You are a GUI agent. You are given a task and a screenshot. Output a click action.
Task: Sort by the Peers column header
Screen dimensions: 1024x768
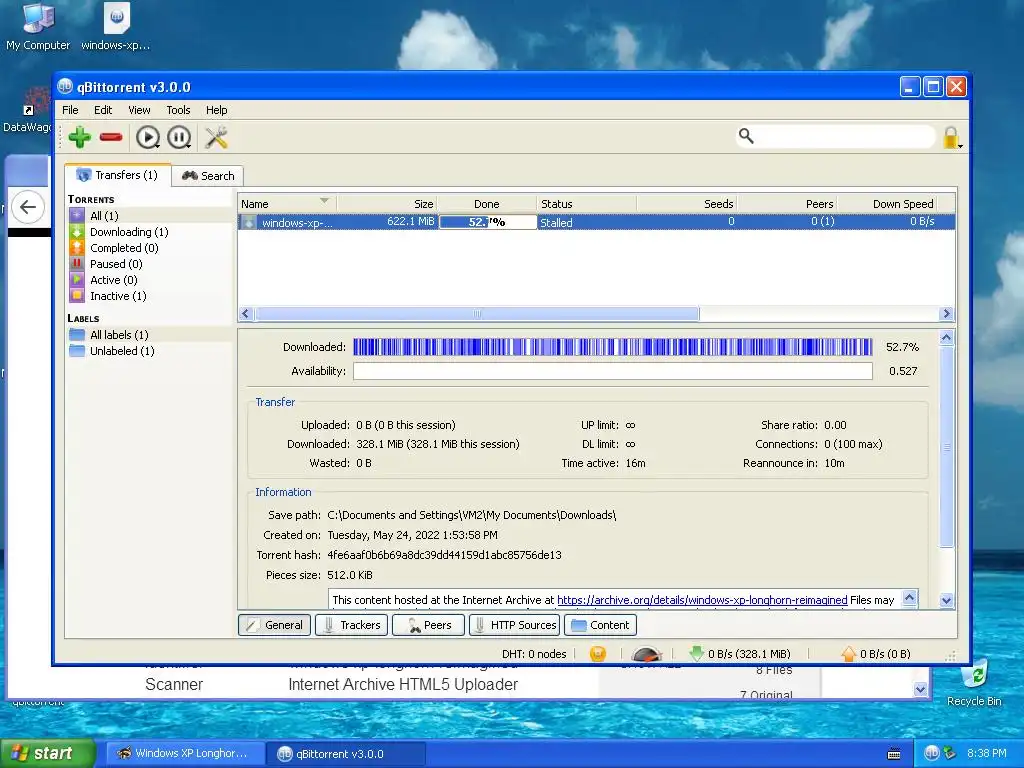[787, 204]
